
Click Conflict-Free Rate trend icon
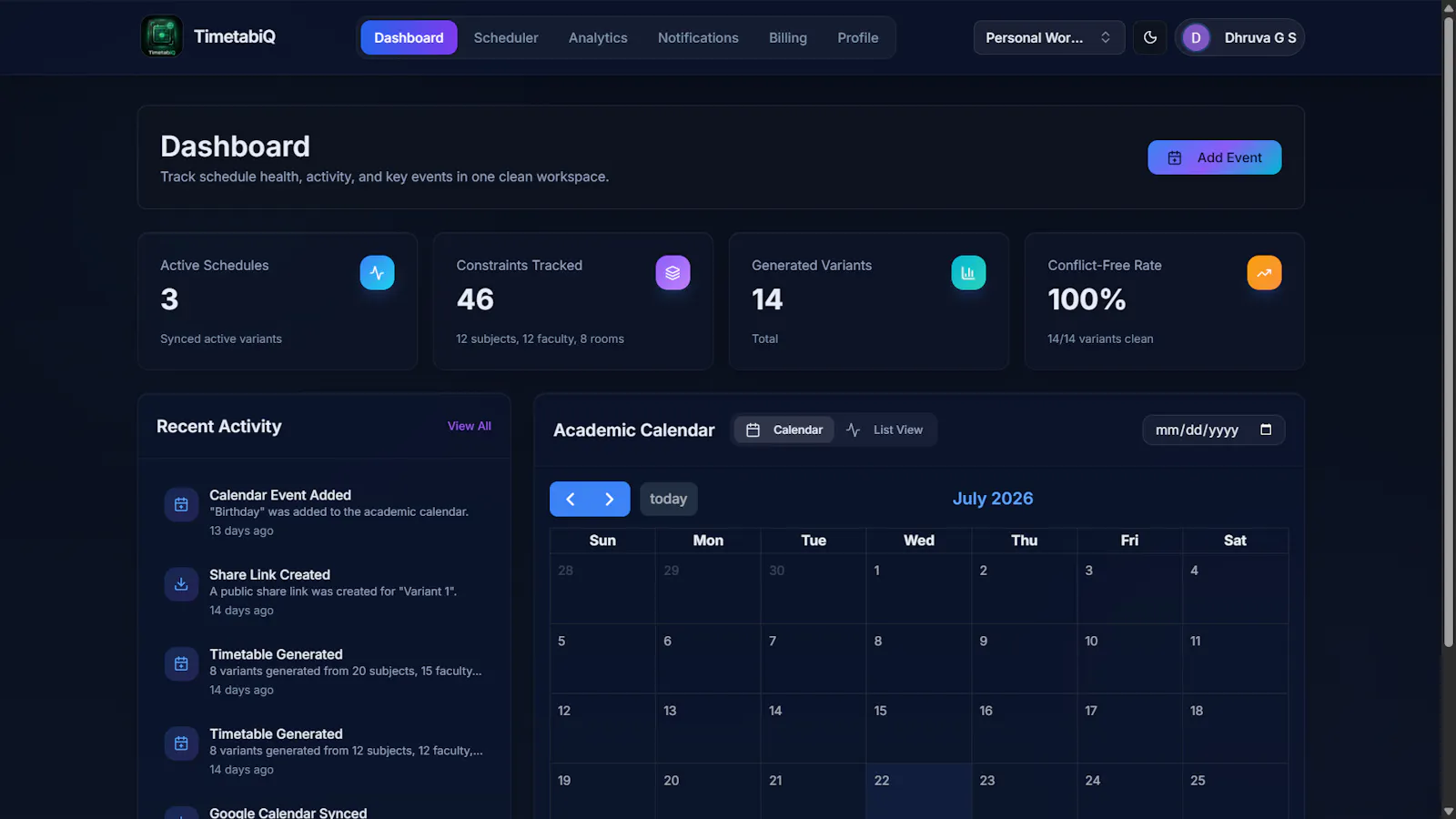1264,272
